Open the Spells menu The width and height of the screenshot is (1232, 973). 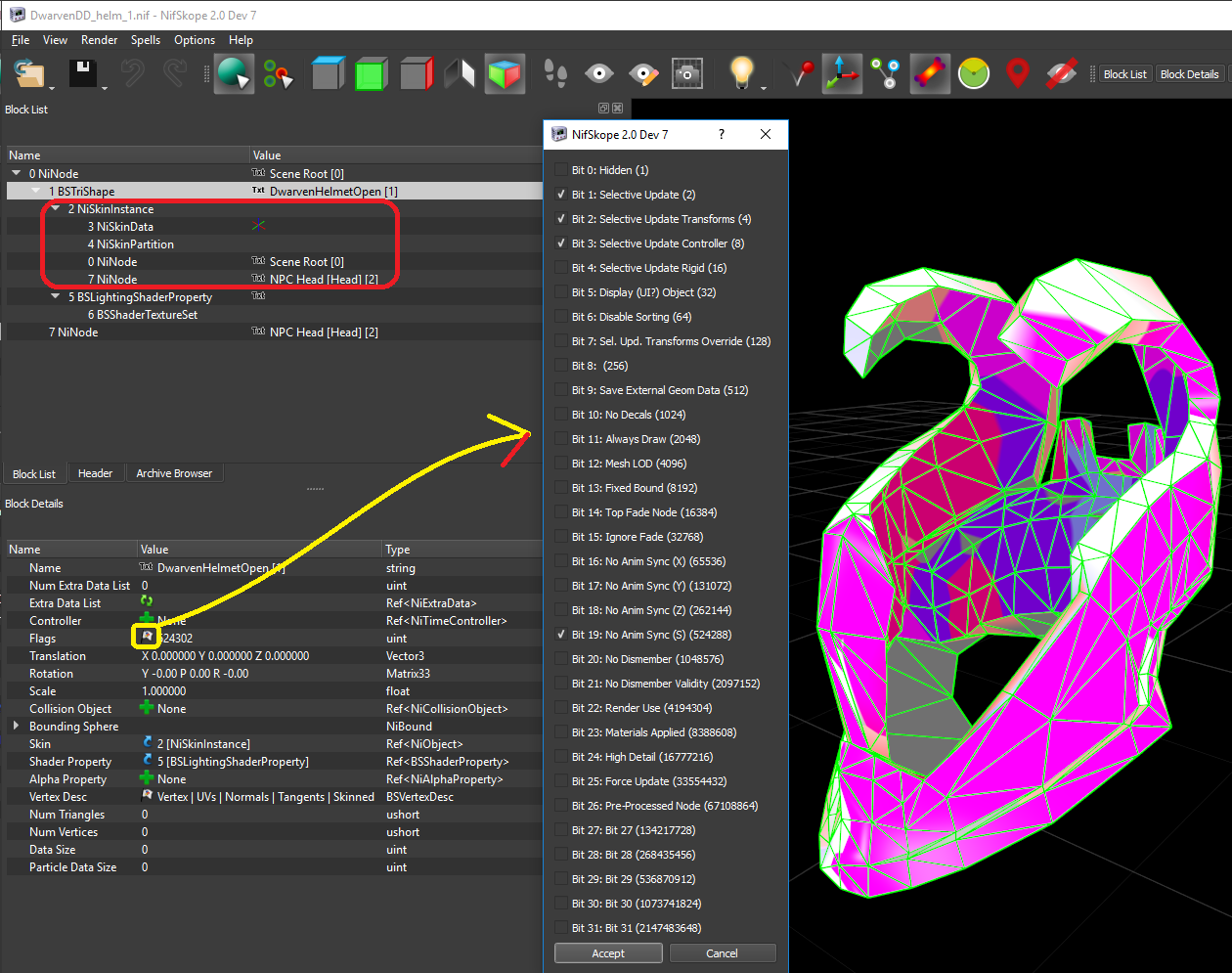(x=146, y=40)
